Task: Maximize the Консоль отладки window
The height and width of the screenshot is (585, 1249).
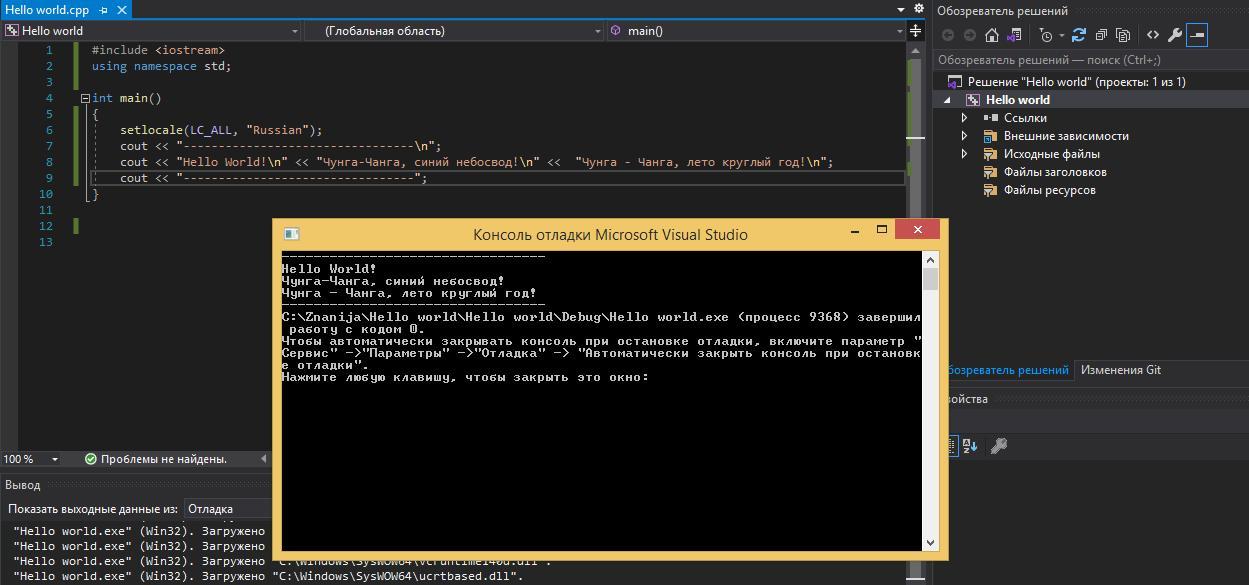Action: [882, 229]
